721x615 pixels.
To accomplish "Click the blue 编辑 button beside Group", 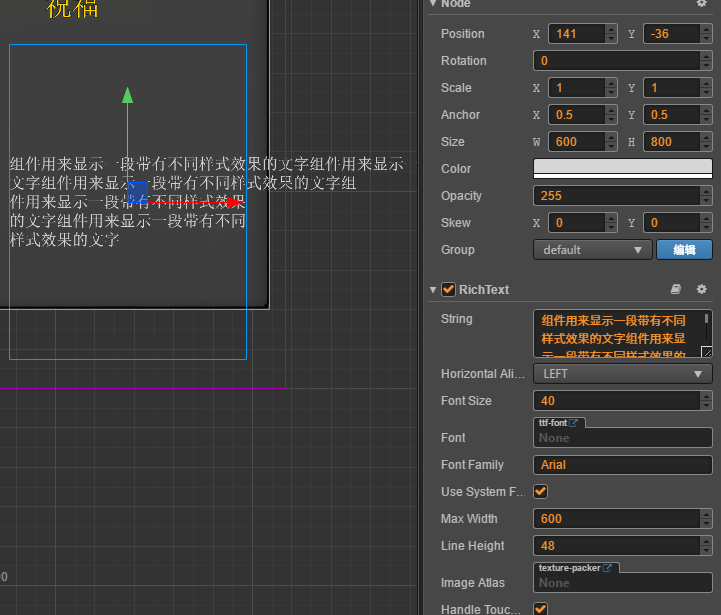I will coord(684,250).
